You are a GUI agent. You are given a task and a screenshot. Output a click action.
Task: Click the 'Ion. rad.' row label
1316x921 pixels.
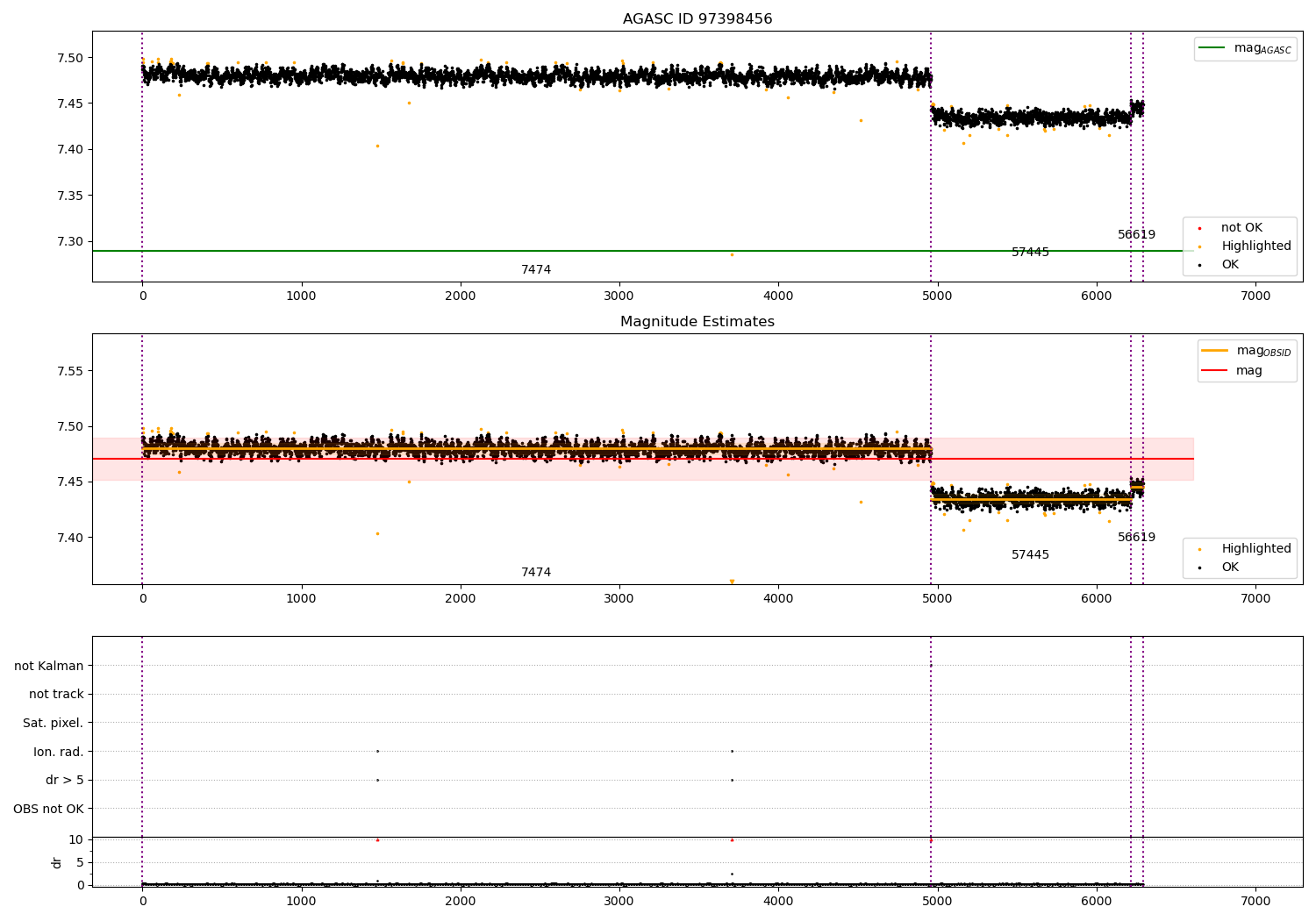pyautogui.click(x=59, y=752)
